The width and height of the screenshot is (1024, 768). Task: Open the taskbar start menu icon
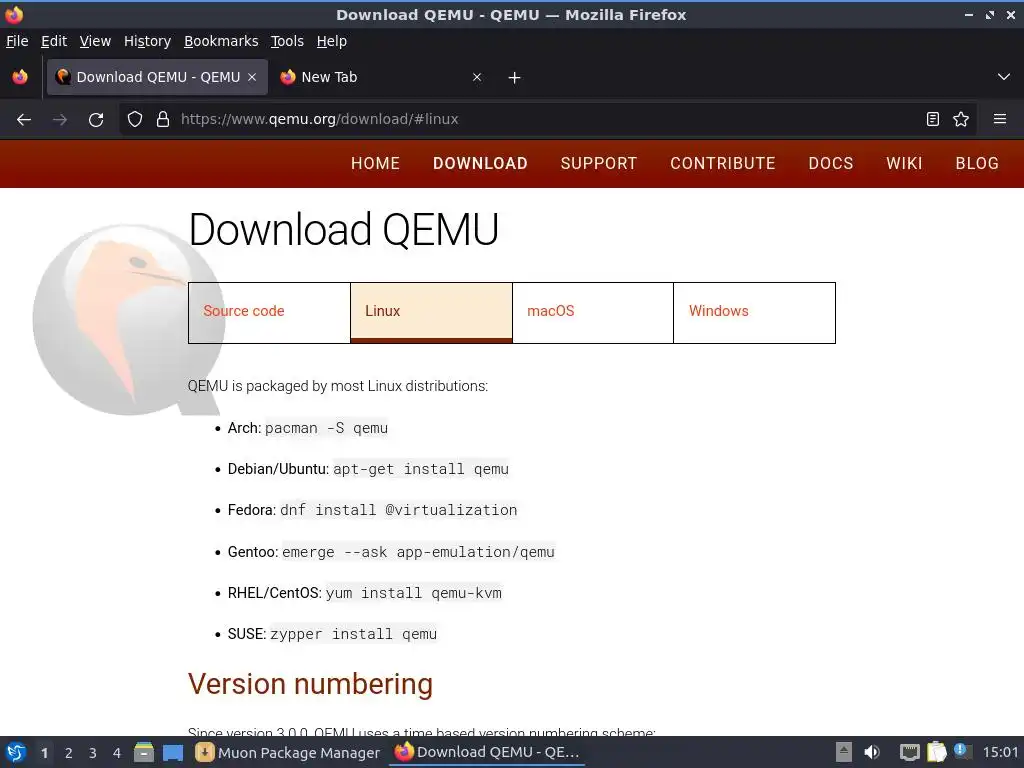point(16,752)
